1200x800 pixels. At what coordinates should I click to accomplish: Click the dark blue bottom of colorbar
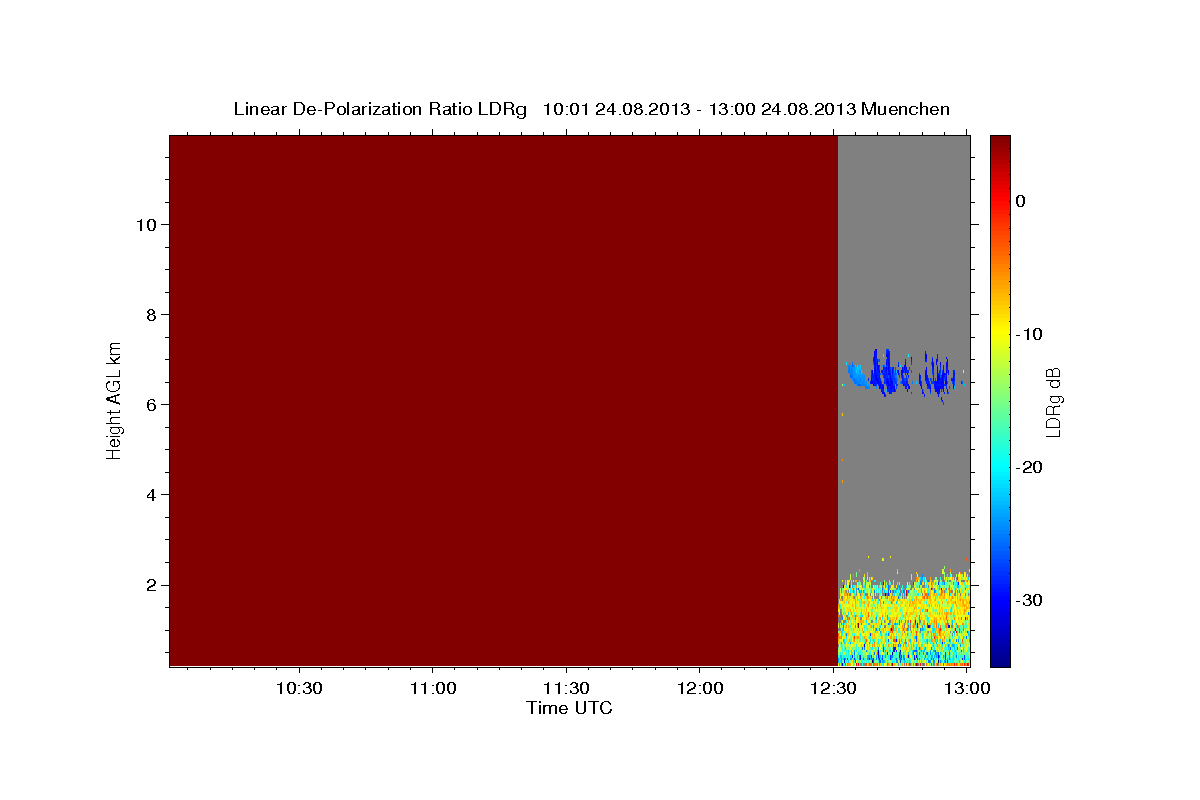pyautogui.click(x=1000, y=658)
